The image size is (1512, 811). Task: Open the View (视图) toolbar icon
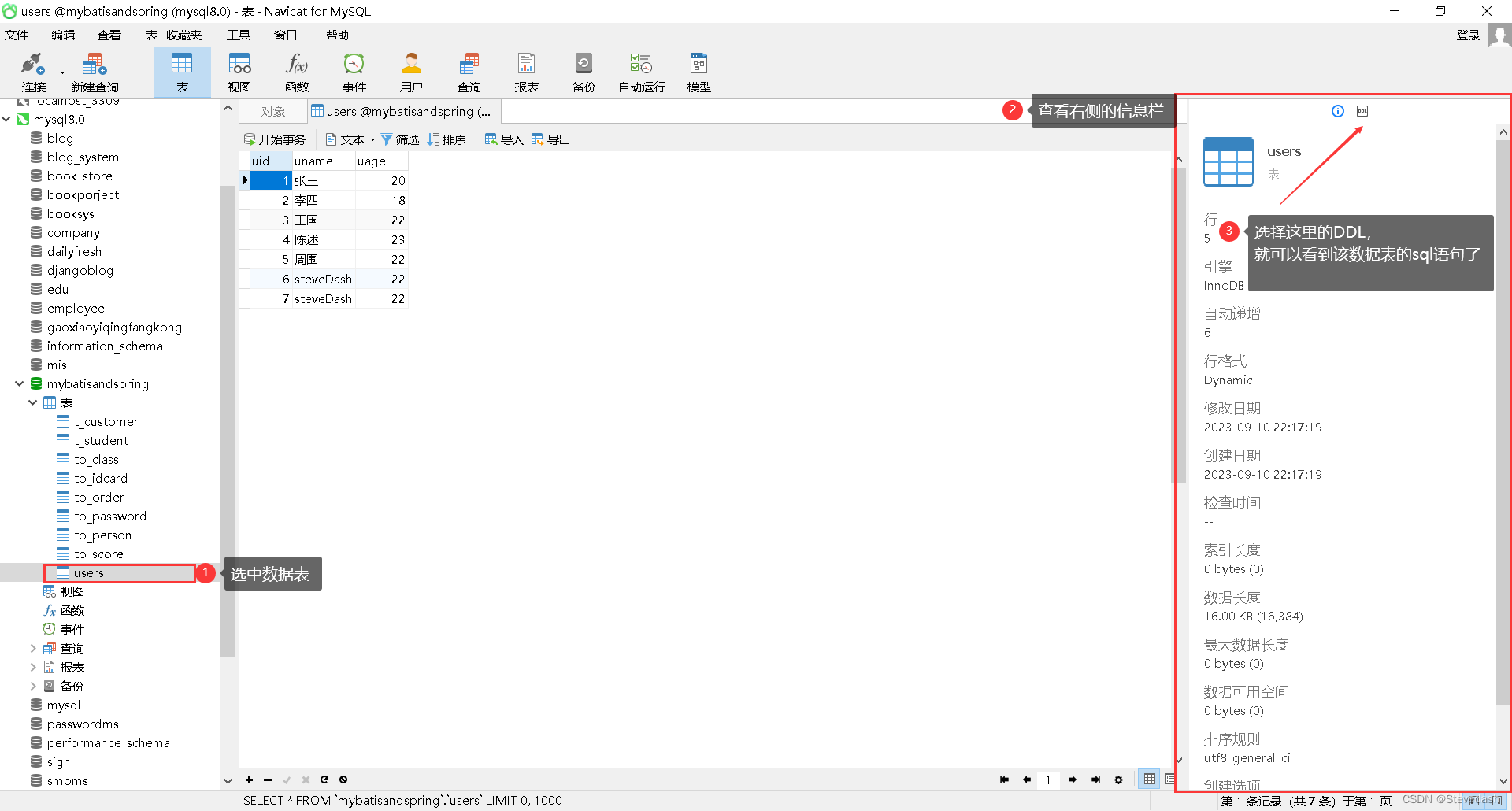click(239, 72)
